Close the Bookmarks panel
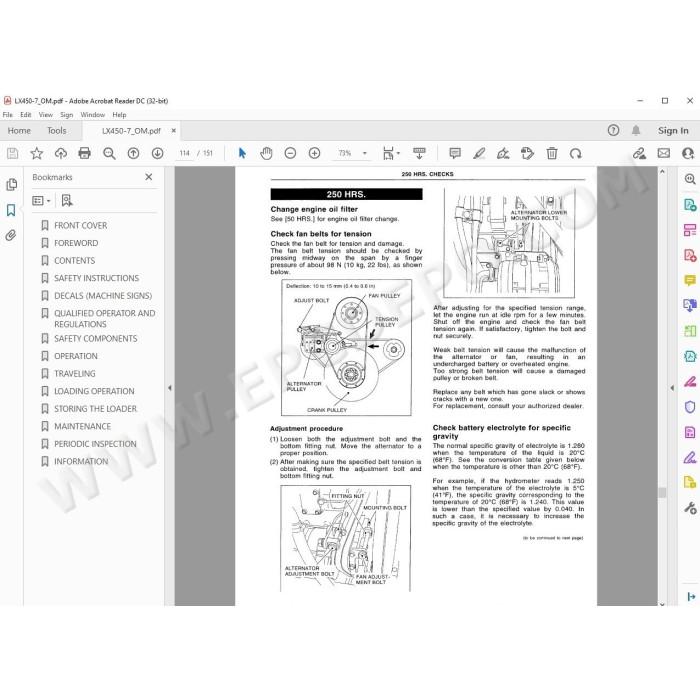This screenshot has width=700, height=700. (149, 177)
